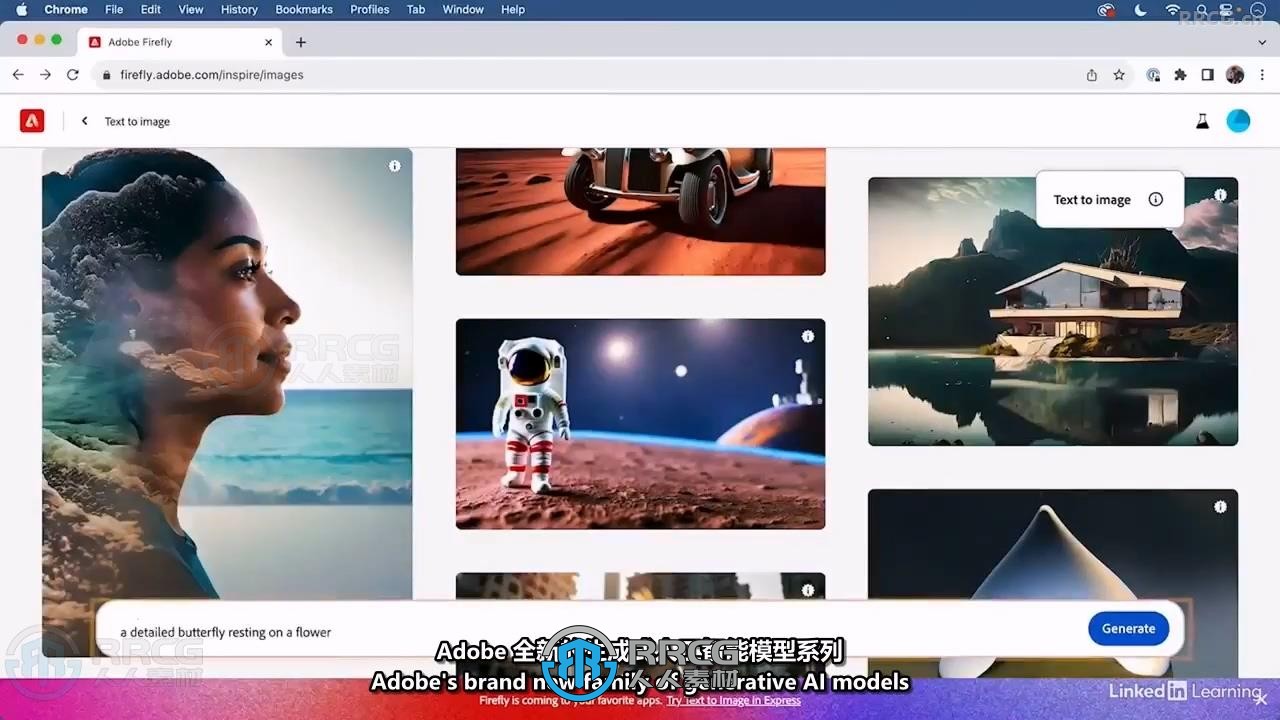Open the Edit menu
The height and width of the screenshot is (720, 1280).
(151, 9)
